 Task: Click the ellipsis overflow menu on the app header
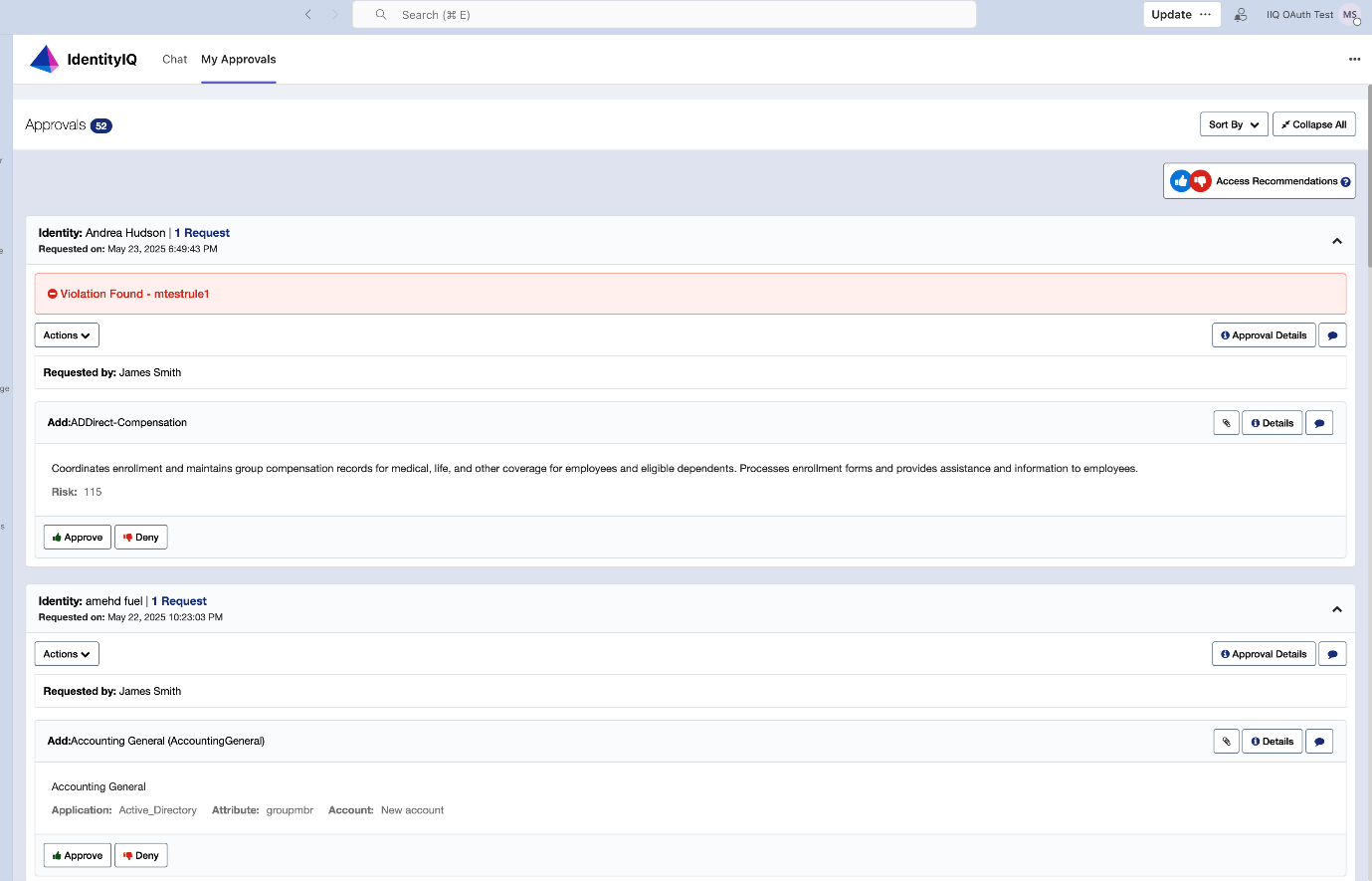point(1354,59)
